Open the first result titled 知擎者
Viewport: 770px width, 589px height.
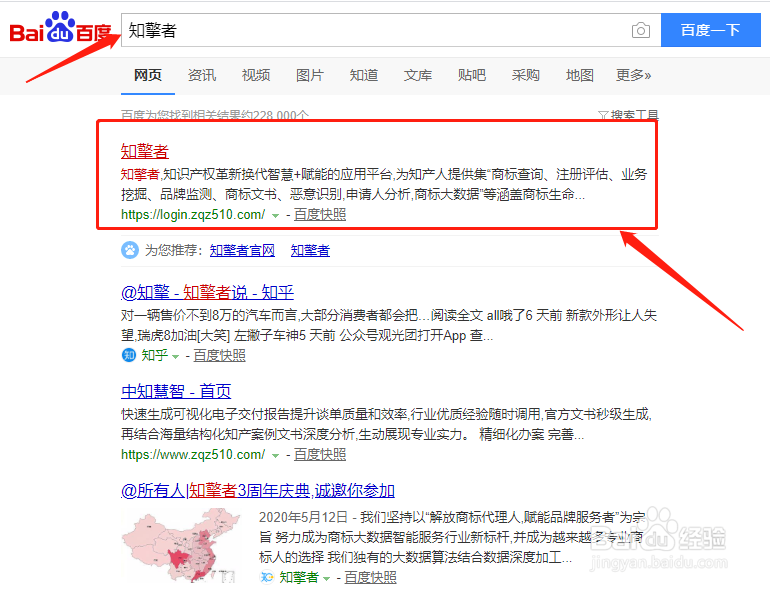145,151
